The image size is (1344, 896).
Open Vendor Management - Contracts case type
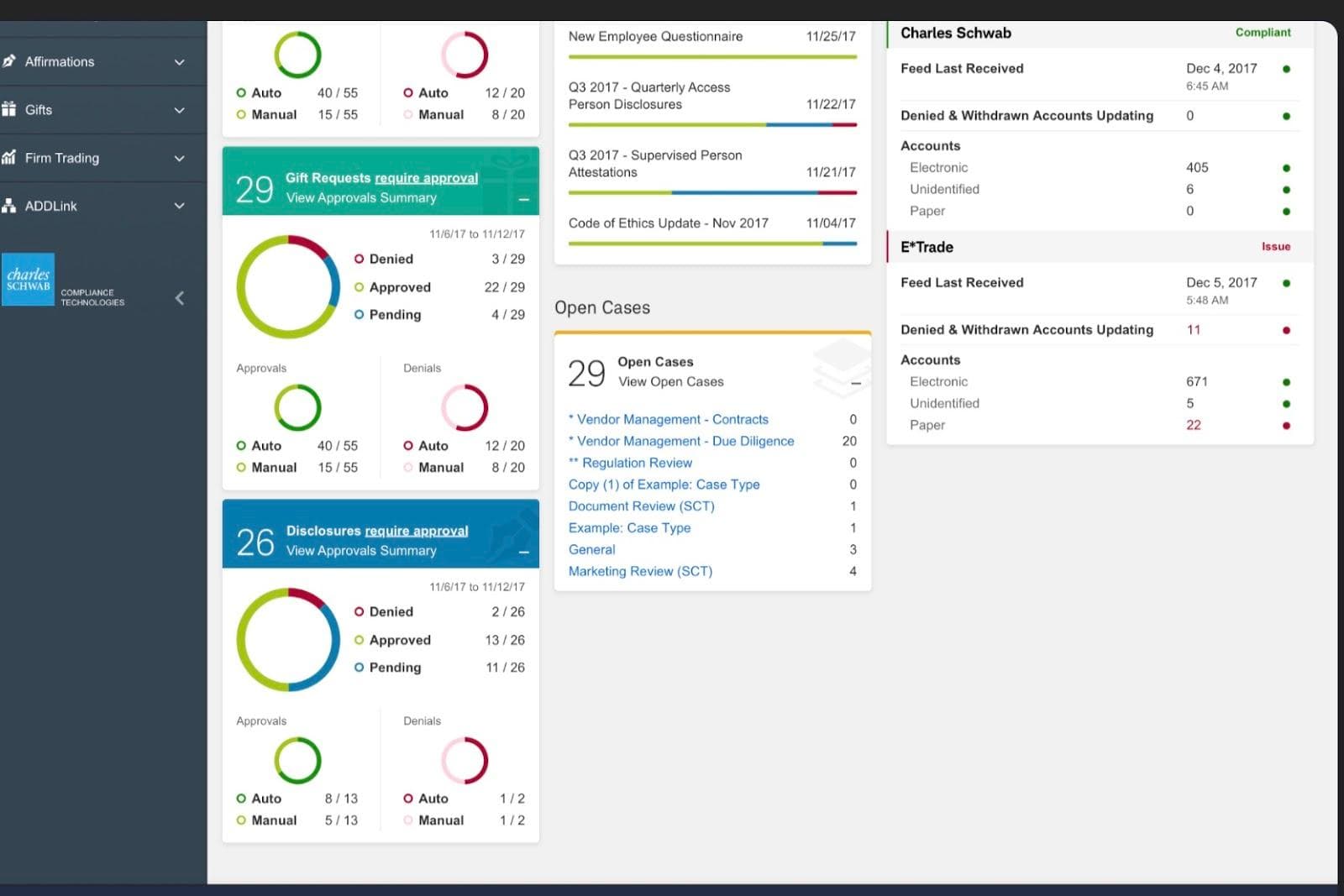tap(668, 419)
